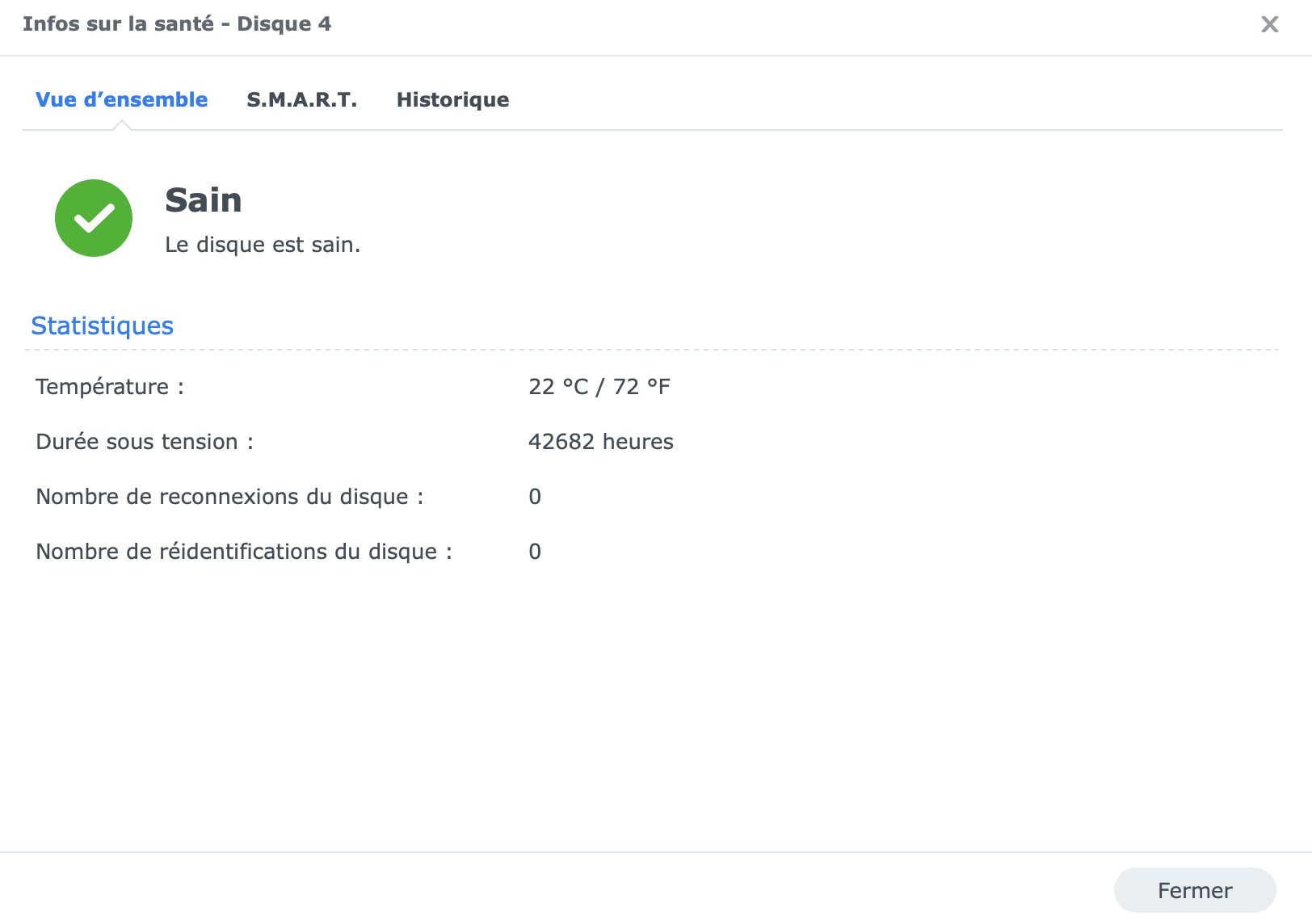Click the "Sain" status heading
Screen dimensions: 1312x924
coord(204,200)
